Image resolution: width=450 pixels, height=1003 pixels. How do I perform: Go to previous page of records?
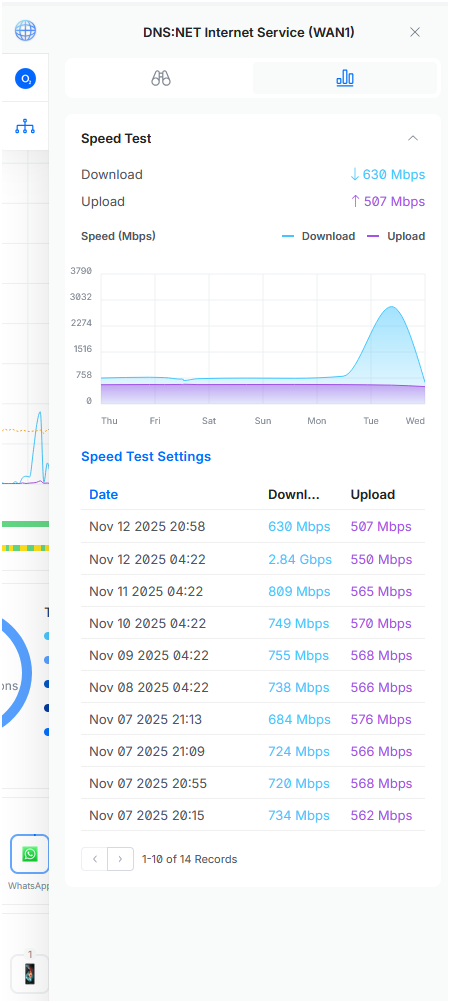click(95, 859)
